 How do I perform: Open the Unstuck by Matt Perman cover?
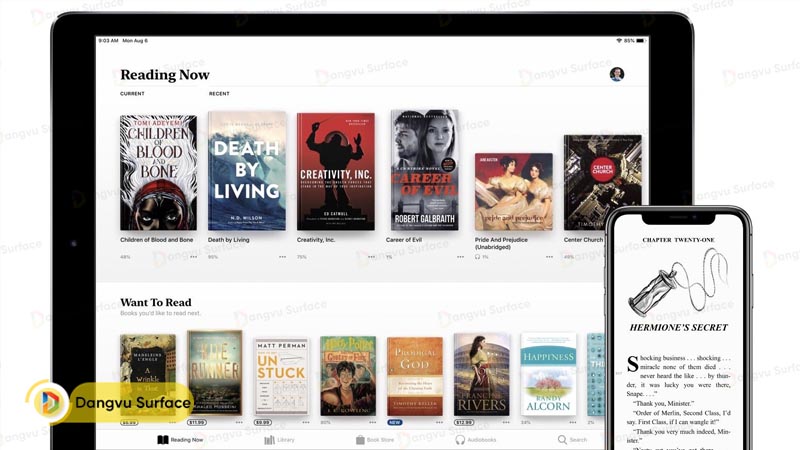pos(281,376)
